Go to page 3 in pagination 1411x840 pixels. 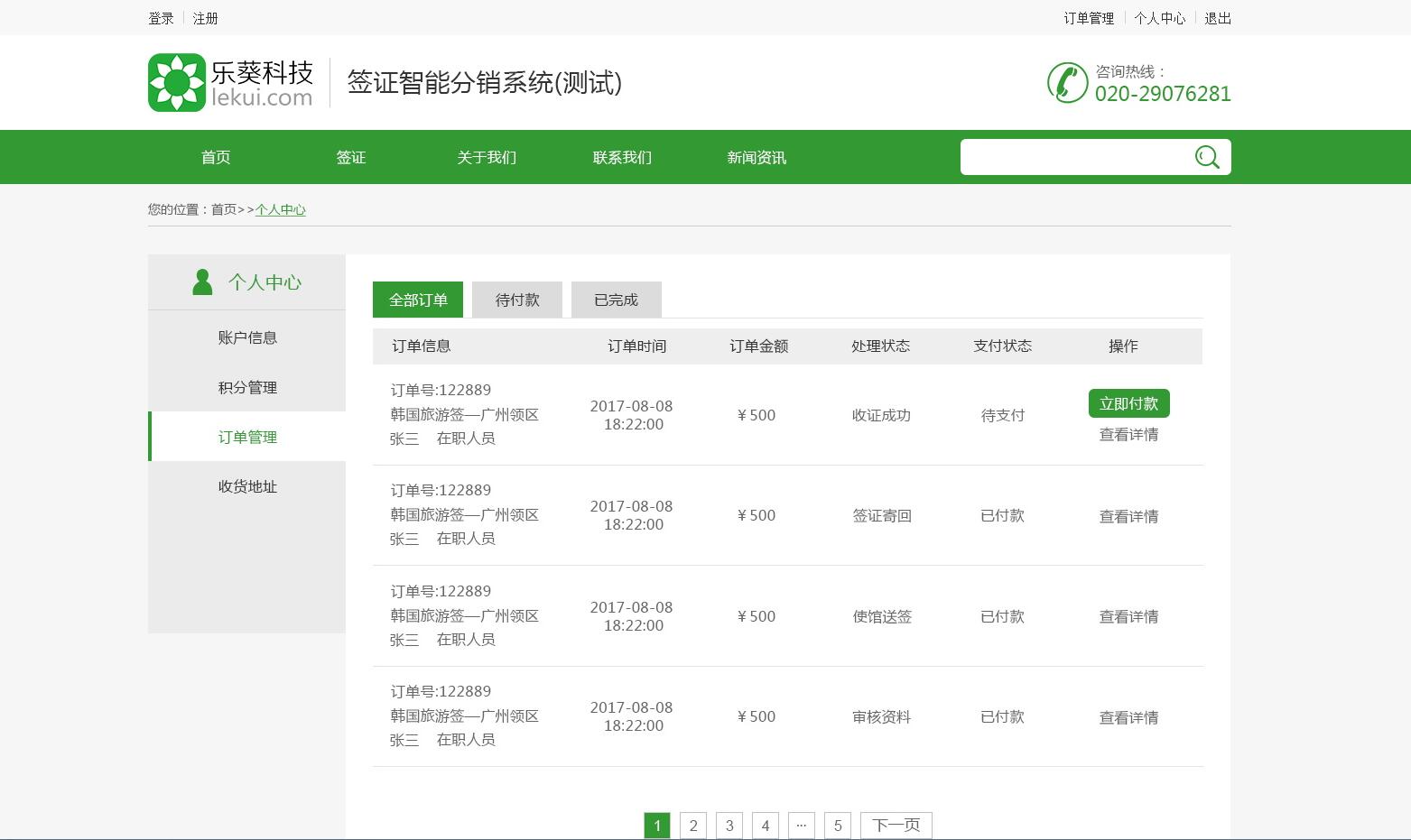point(729,824)
